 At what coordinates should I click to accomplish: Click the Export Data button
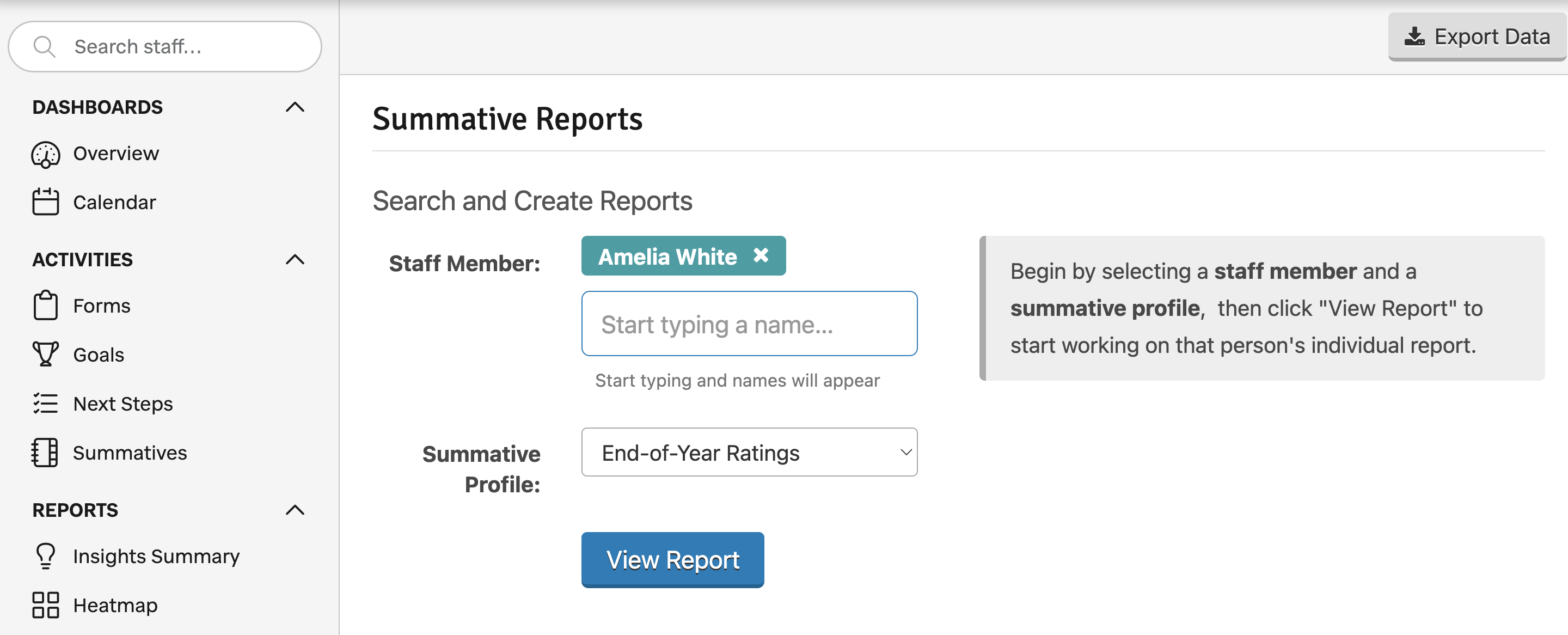1476,36
